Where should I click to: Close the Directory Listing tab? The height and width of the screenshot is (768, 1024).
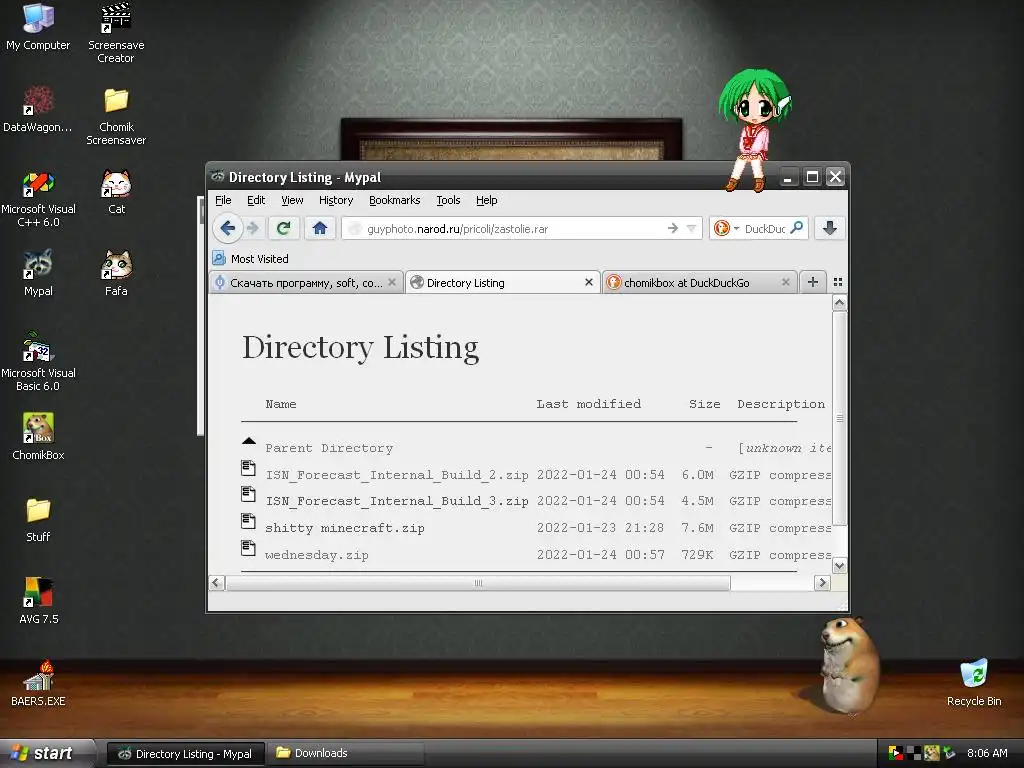(588, 282)
